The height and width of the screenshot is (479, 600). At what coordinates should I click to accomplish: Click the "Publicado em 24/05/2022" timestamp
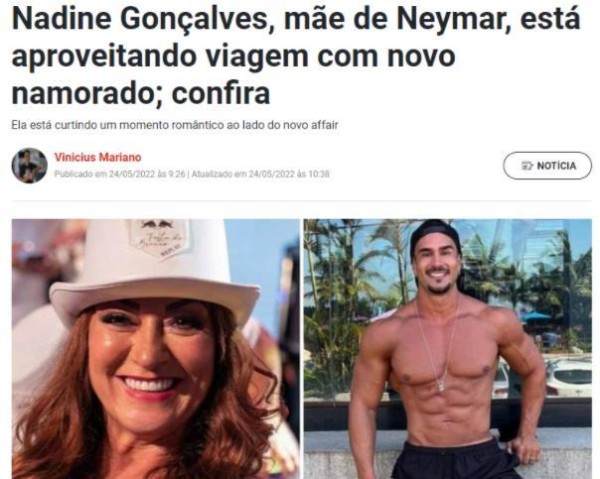pyautogui.click(x=119, y=174)
